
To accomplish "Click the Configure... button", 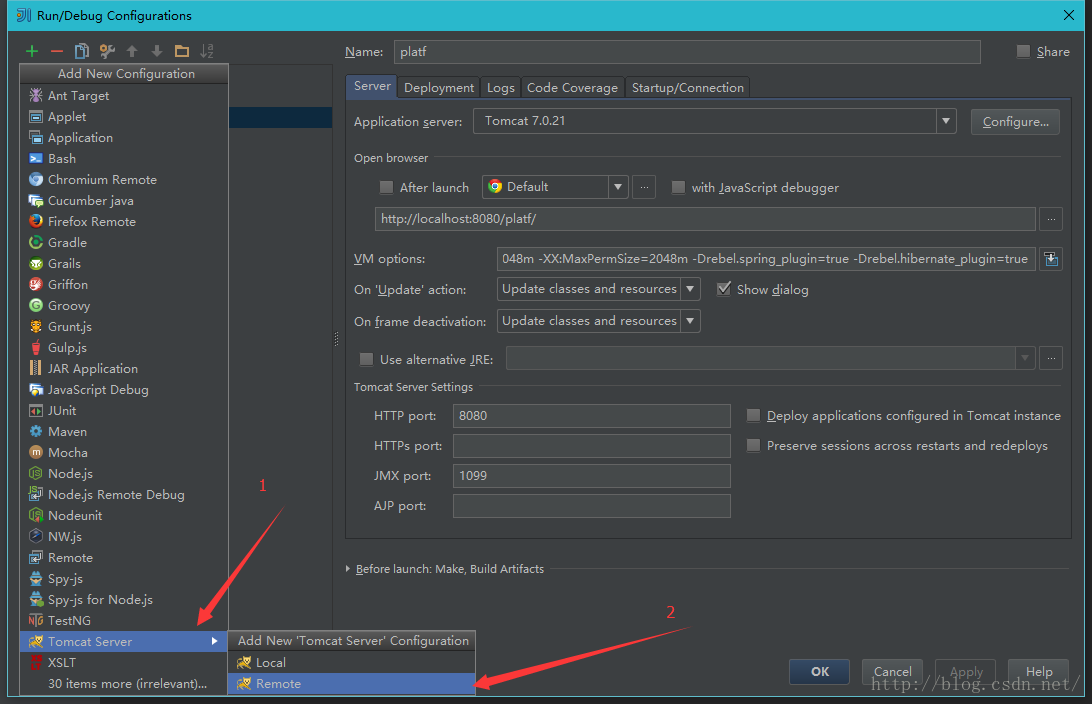I will pyautogui.click(x=1015, y=122).
